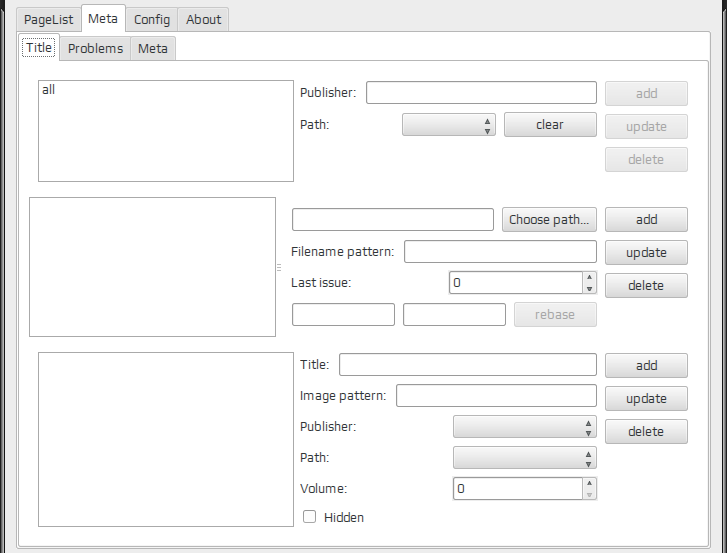Select the Title sub-tab
727x553 pixels.
tap(39, 47)
